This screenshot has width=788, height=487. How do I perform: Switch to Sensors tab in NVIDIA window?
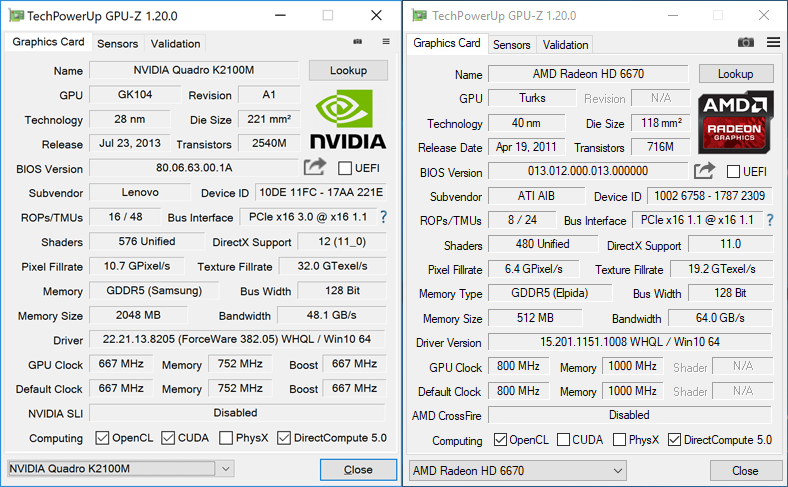pos(118,44)
